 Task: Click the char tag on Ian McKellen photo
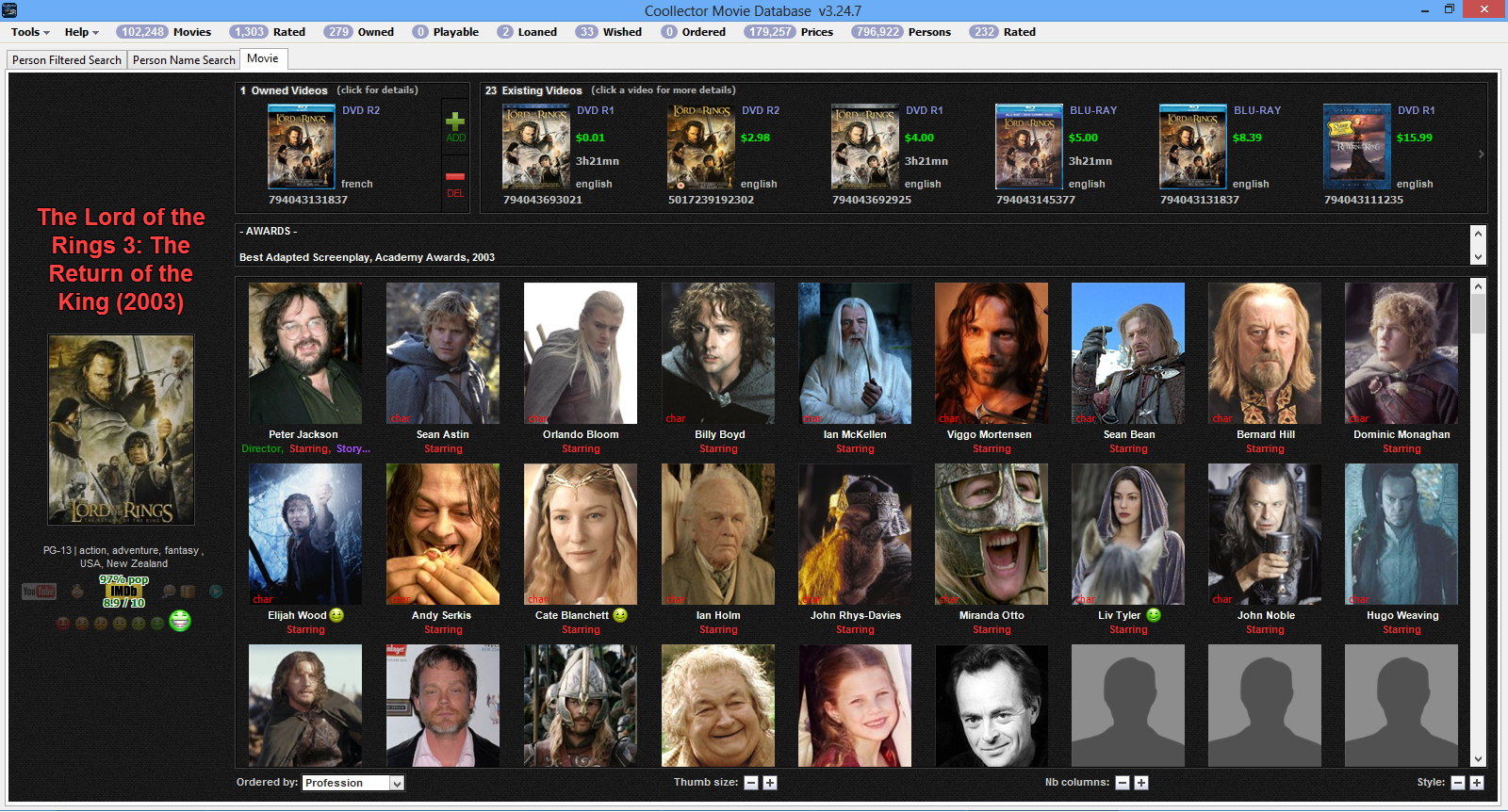[x=811, y=418]
